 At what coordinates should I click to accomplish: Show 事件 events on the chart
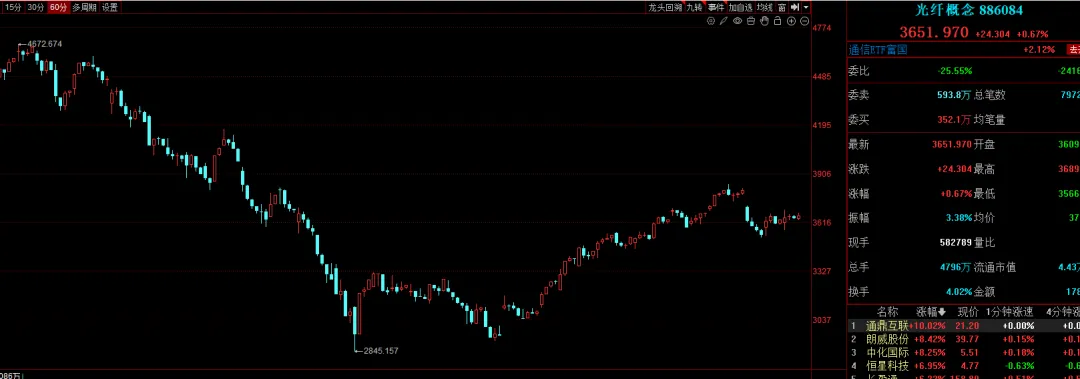pyautogui.click(x=716, y=8)
